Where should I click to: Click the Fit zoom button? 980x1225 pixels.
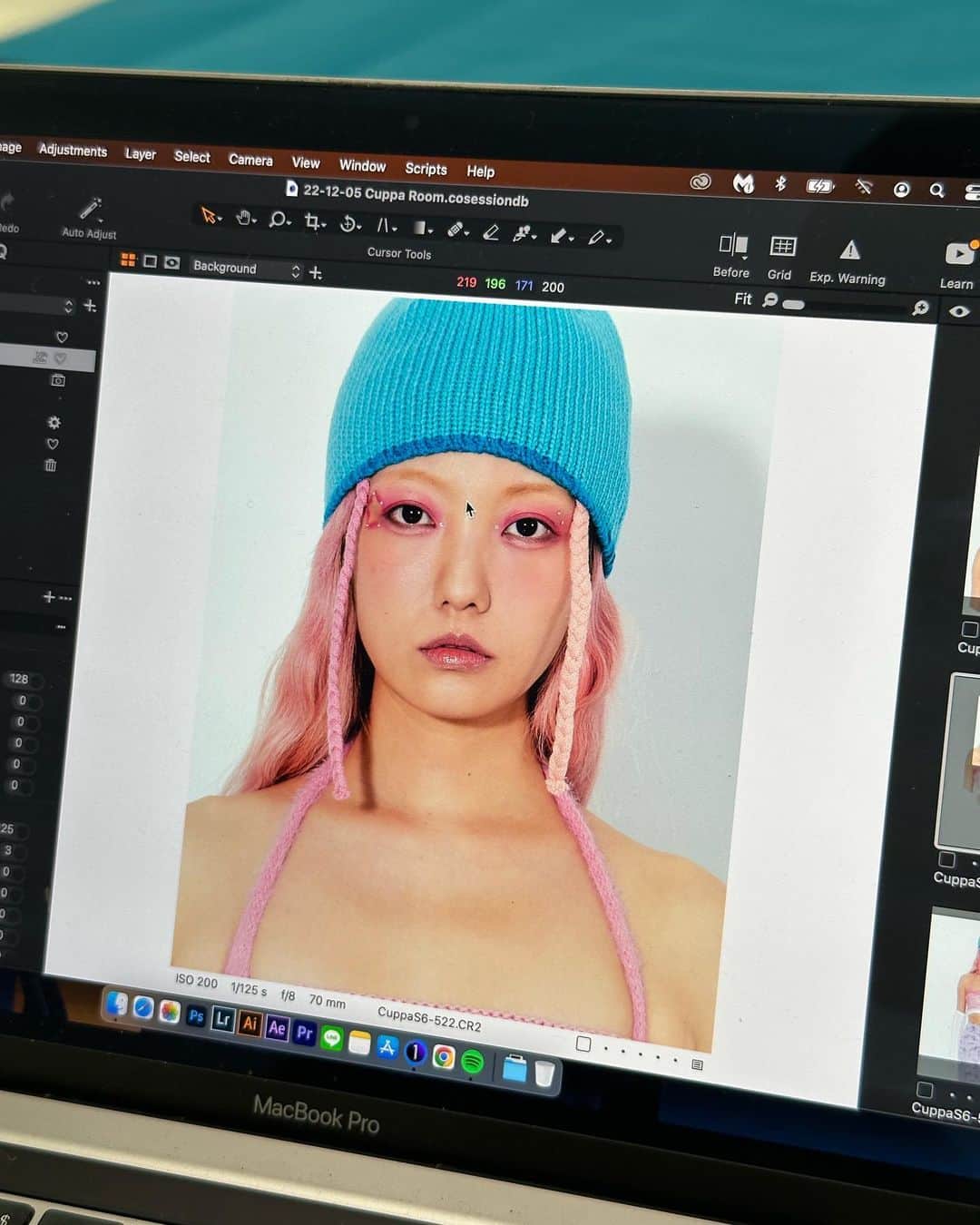point(743,299)
